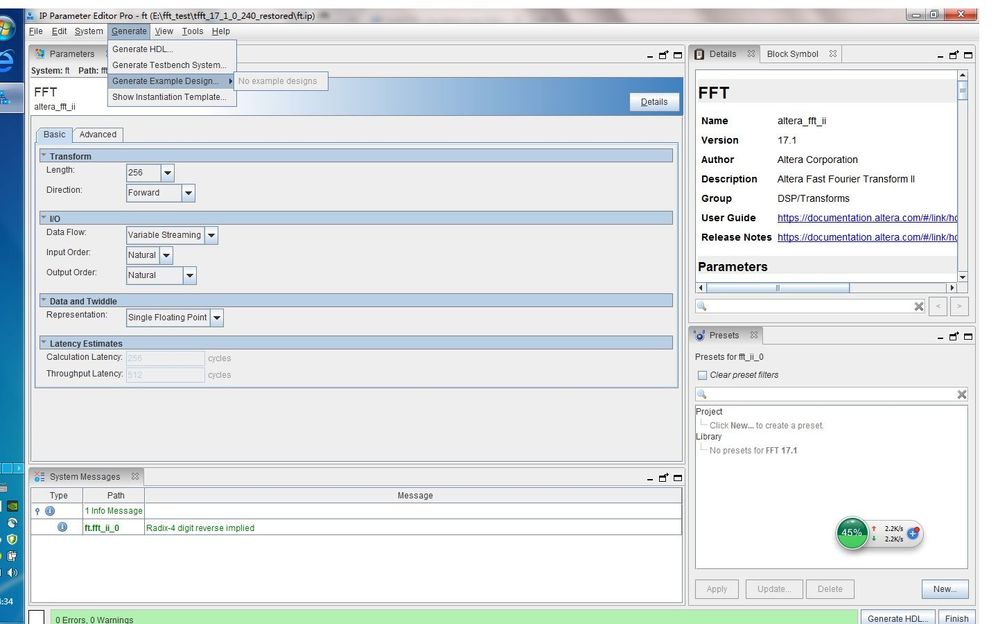
Task: Open Data Flow Variable Streaming dropdown
Action: pyautogui.click(x=211, y=235)
